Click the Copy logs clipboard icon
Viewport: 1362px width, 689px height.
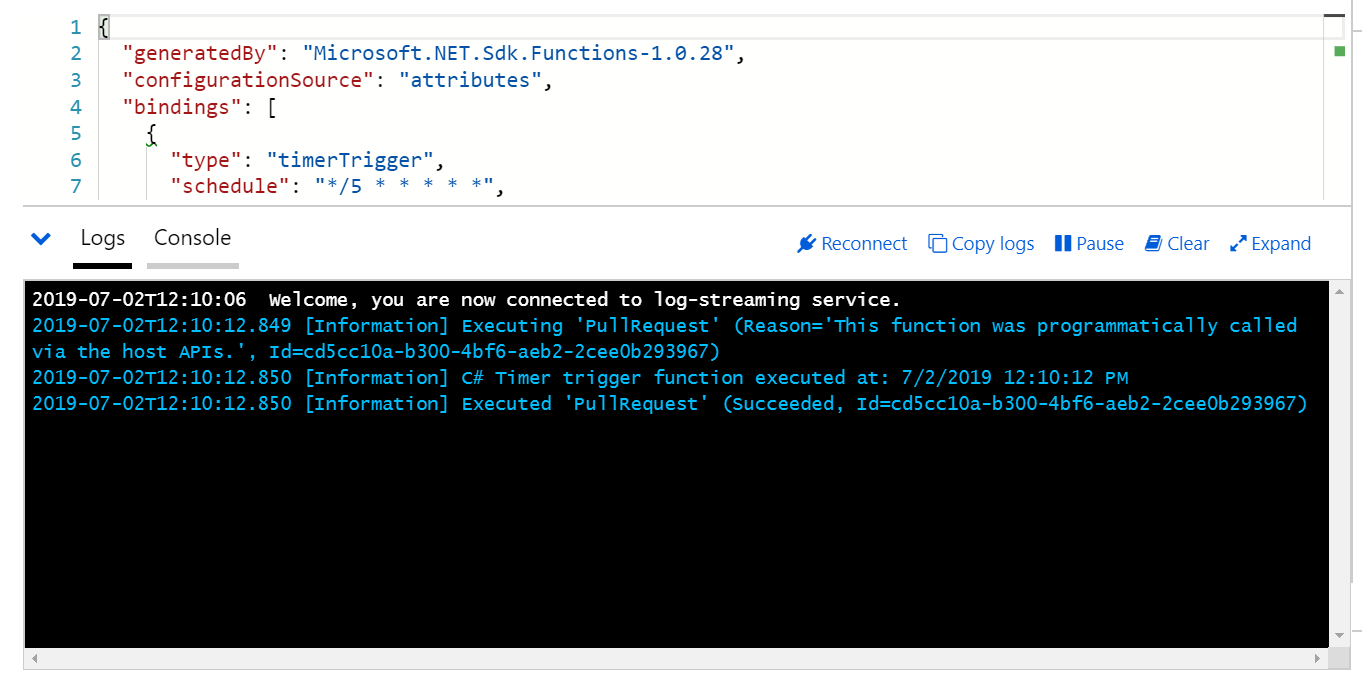coord(938,243)
